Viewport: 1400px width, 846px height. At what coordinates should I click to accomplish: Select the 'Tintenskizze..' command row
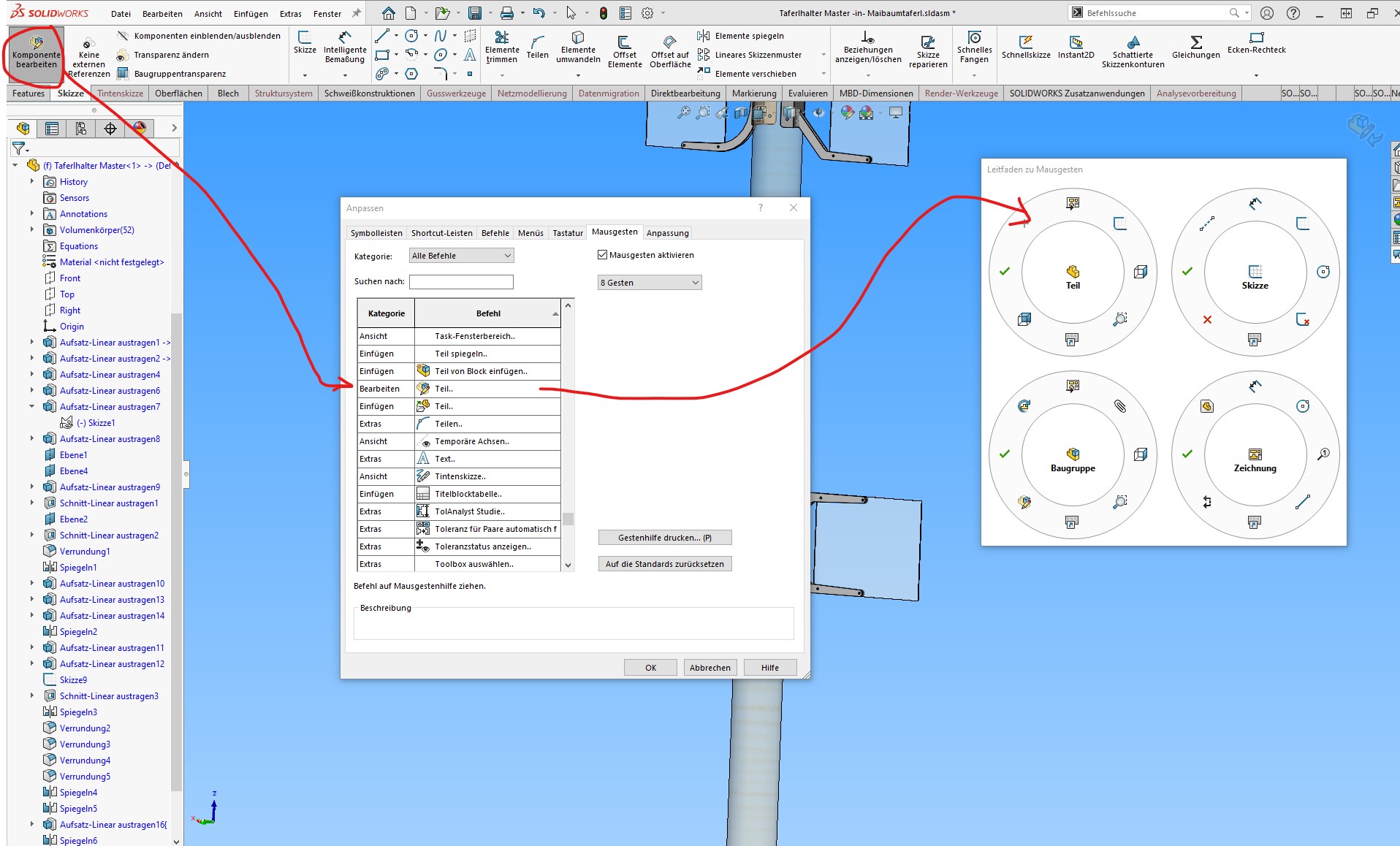click(x=459, y=476)
